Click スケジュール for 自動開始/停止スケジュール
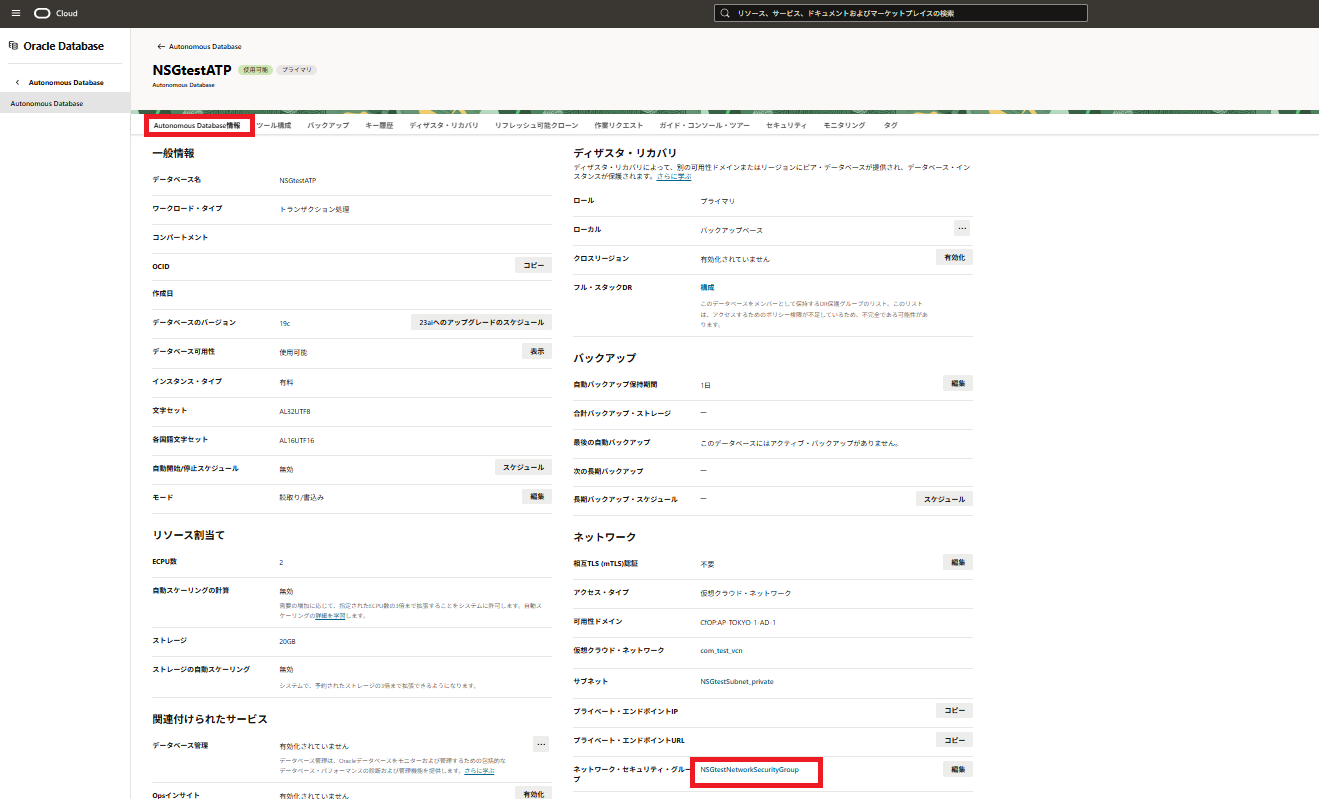The width and height of the screenshot is (1319, 799). (523, 467)
